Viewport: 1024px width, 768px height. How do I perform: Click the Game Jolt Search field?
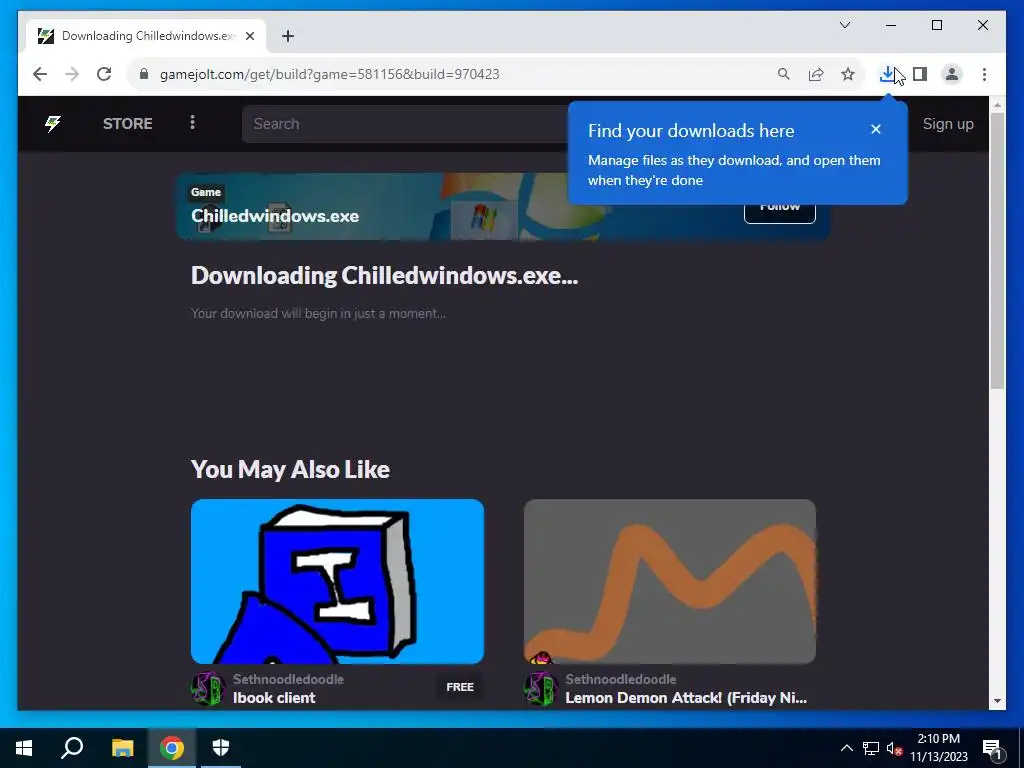point(405,123)
